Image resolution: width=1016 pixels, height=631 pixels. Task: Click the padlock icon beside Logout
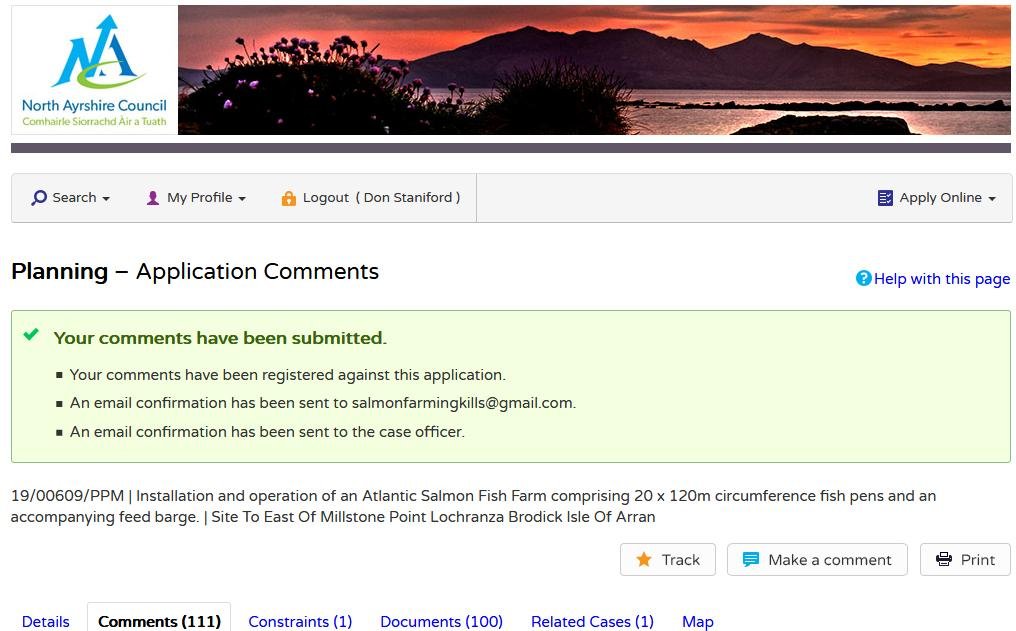[x=288, y=197]
